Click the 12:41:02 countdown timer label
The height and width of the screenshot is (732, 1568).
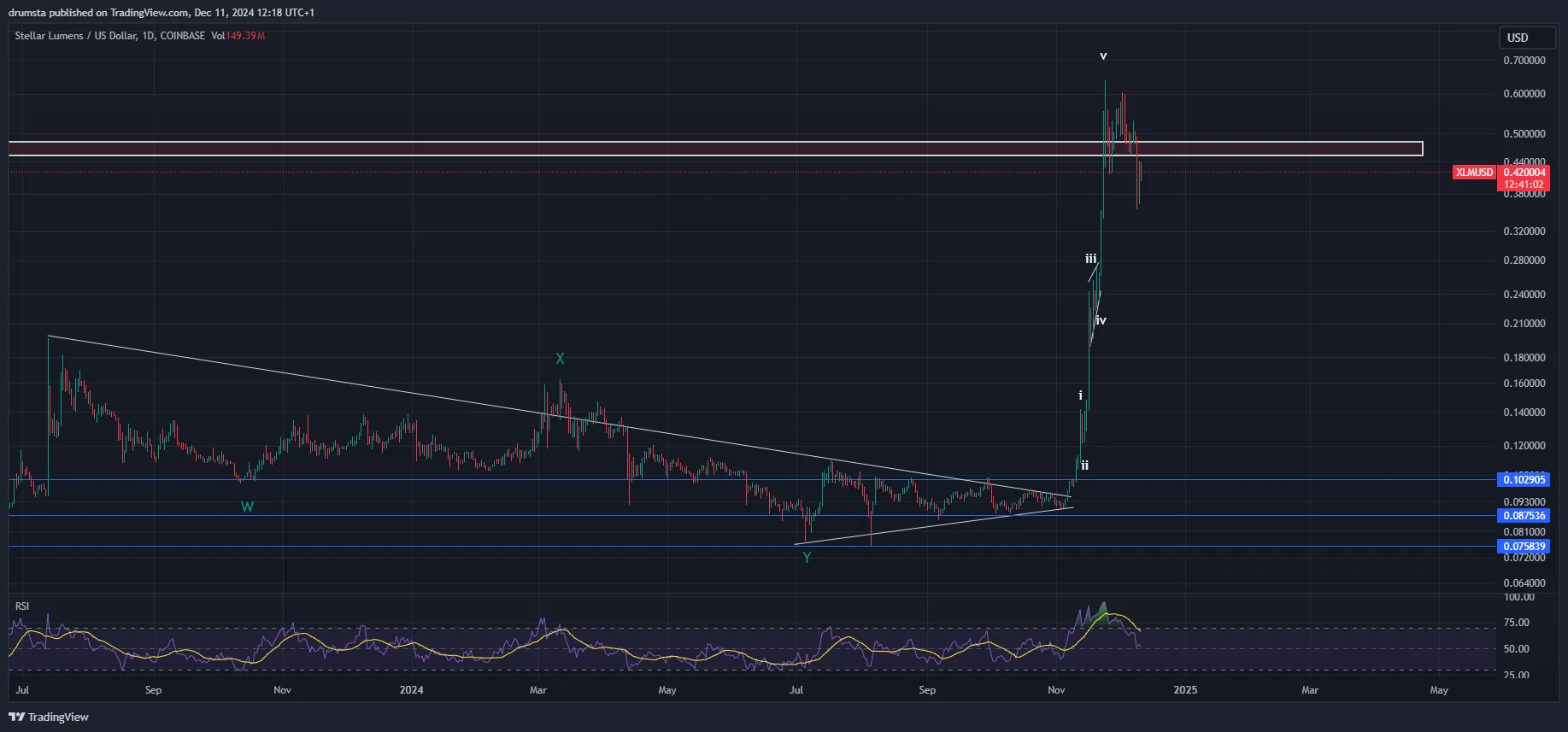(x=1524, y=184)
